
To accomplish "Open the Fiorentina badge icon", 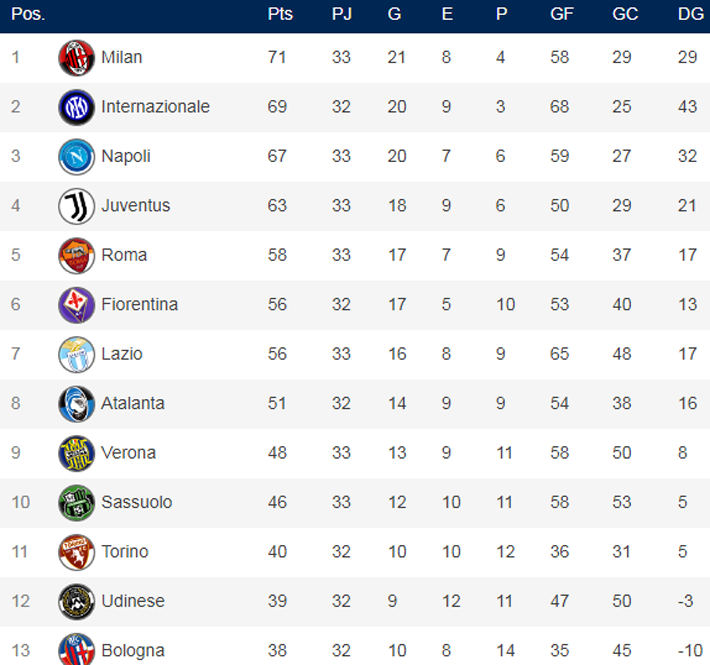I will 76,304.
